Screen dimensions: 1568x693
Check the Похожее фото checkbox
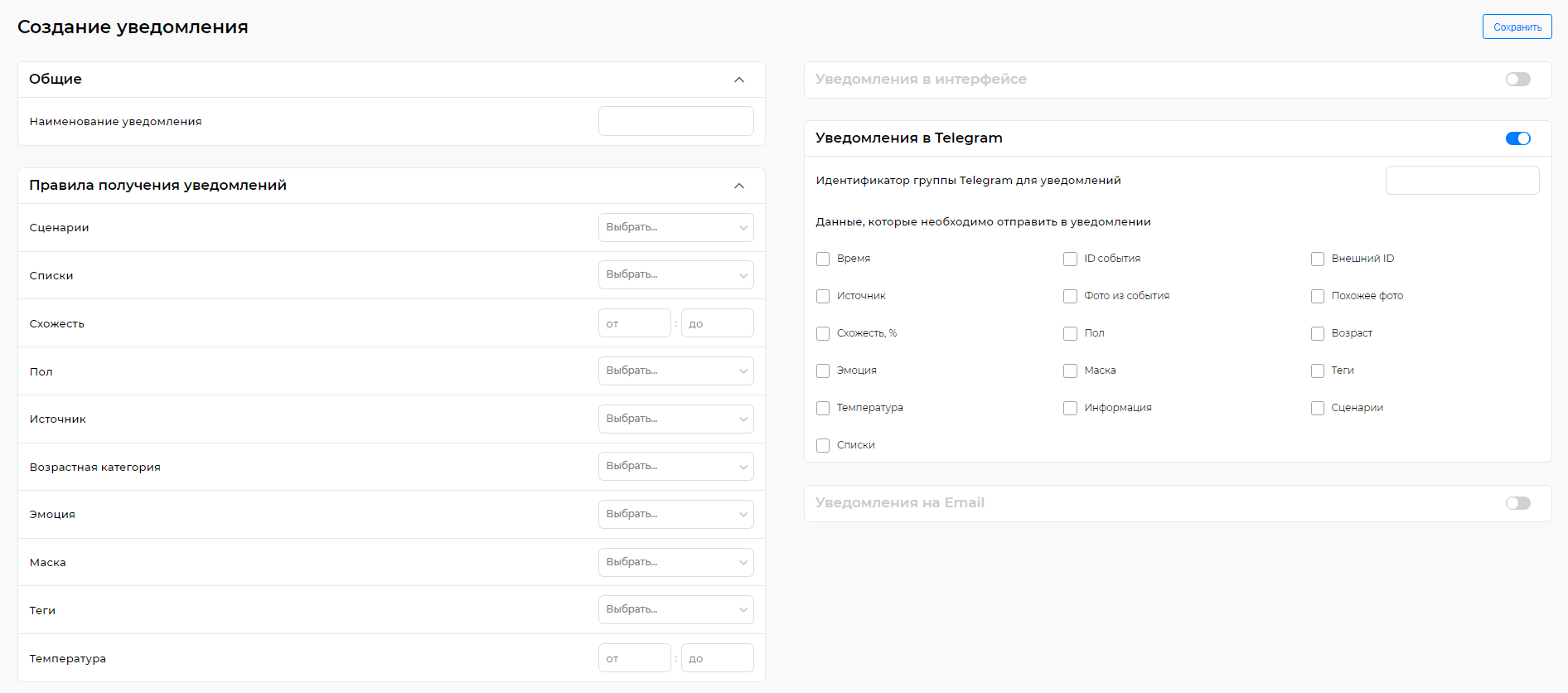coord(1318,296)
